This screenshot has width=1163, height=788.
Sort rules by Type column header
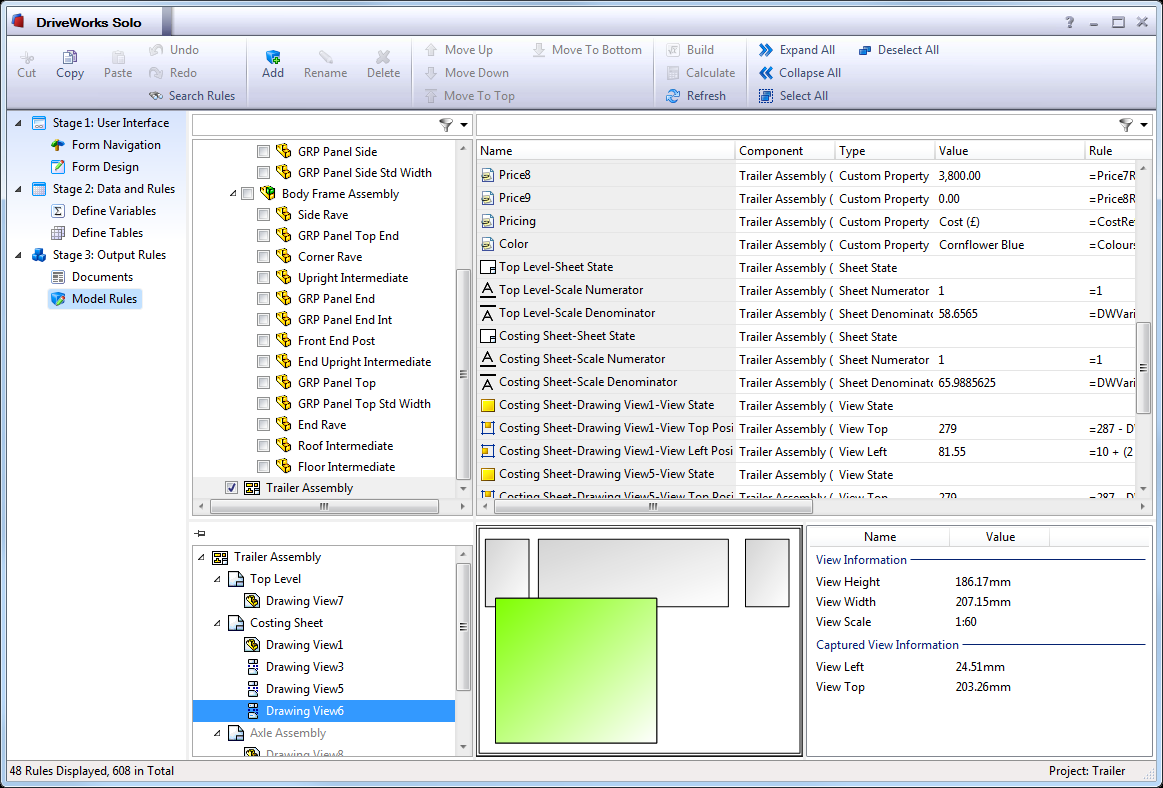point(884,151)
